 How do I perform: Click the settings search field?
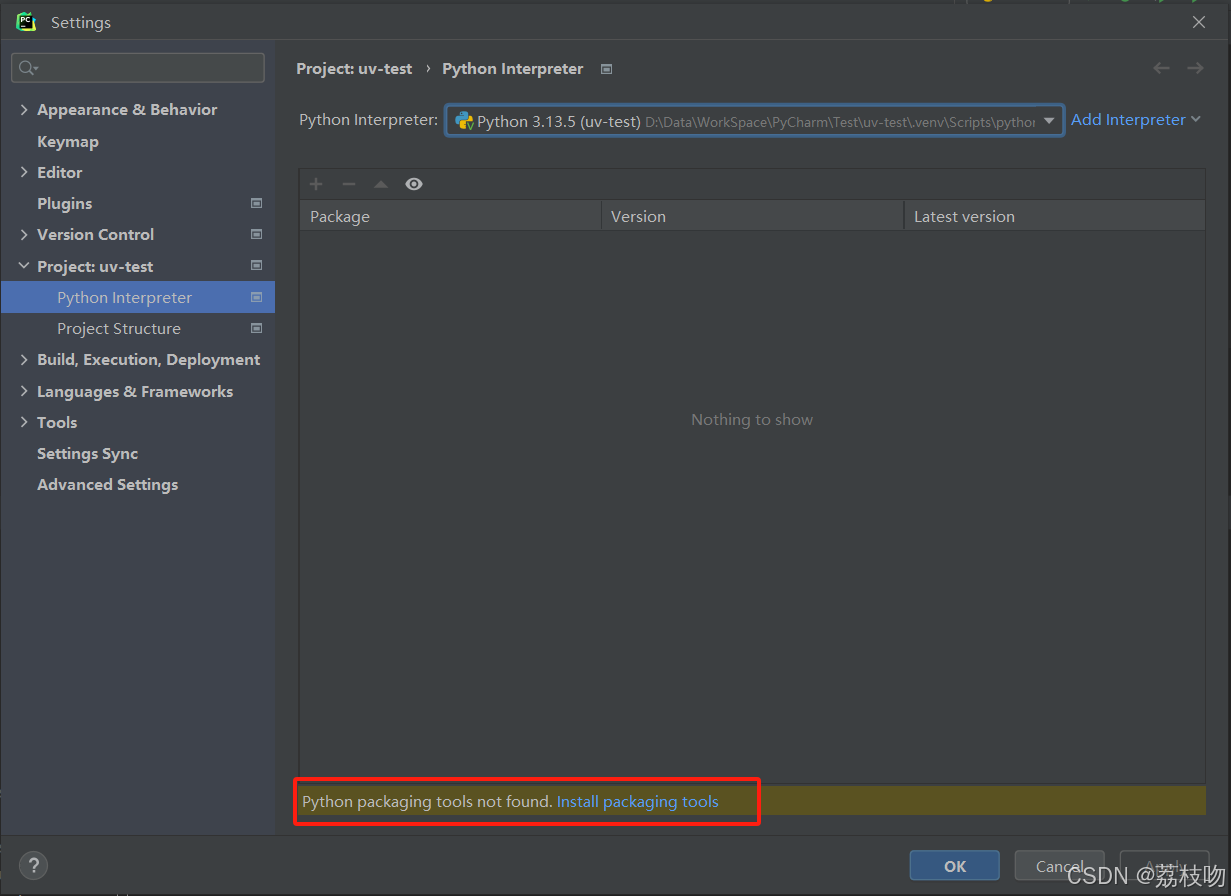click(x=138, y=68)
